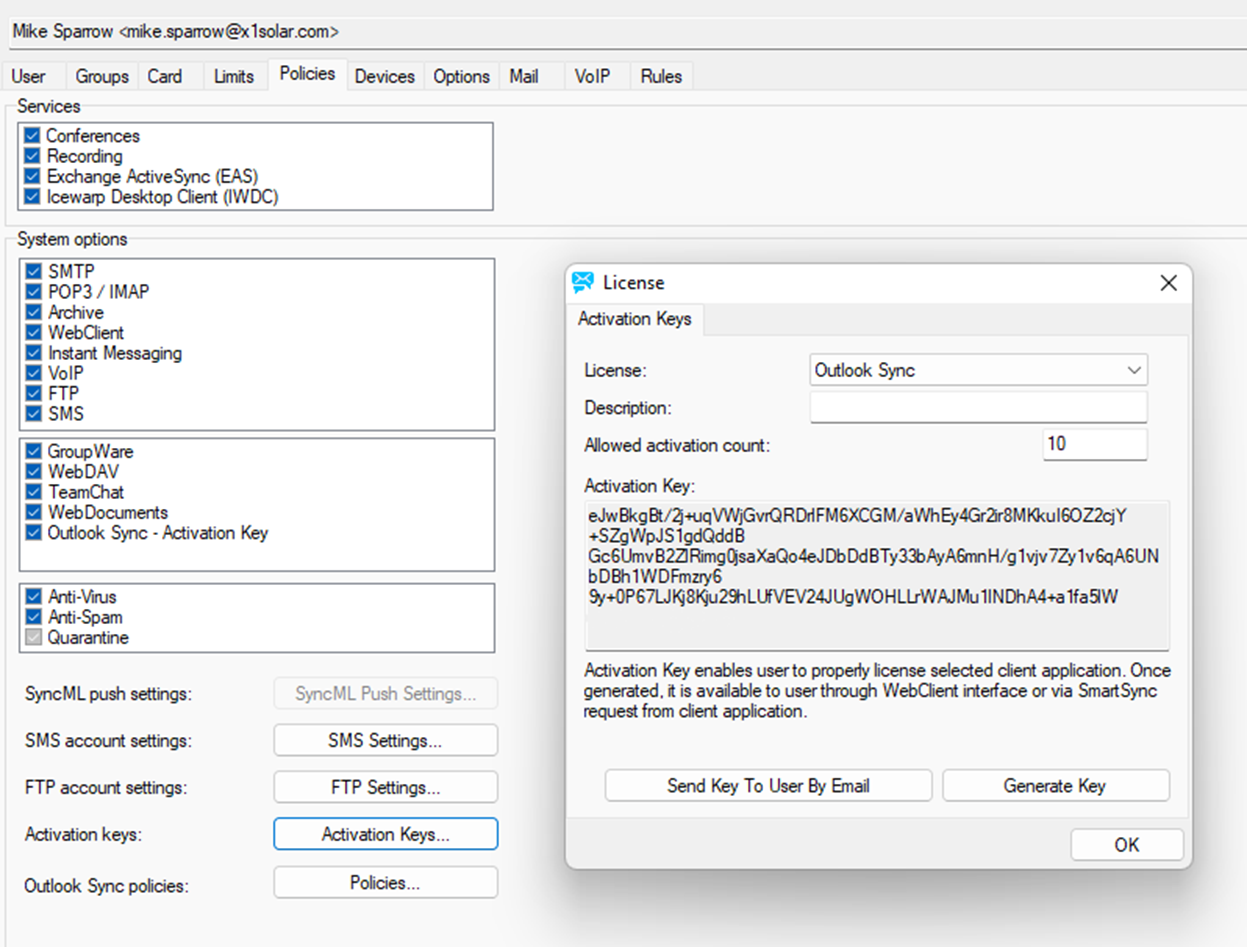The image size is (1247, 947).
Task: Close the License dialog window
Action: (x=1168, y=283)
